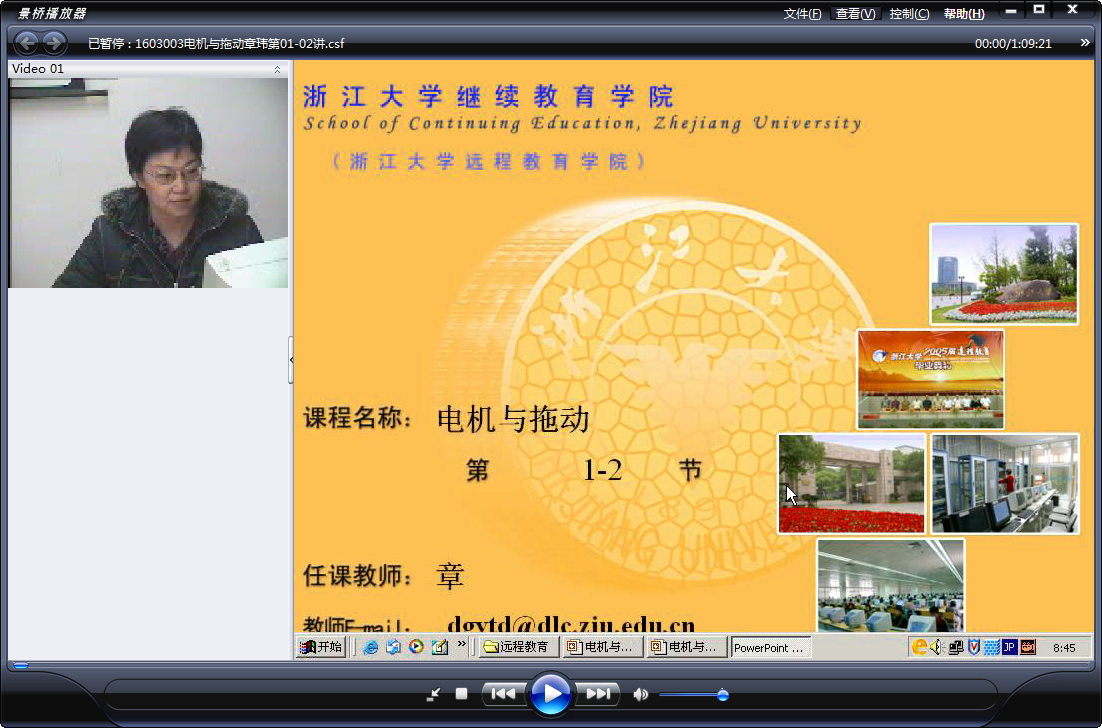This screenshot has height=728, width=1102.
Task: Collapse the Video 01 panel chevron
Action: pyautogui.click(x=277, y=69)
